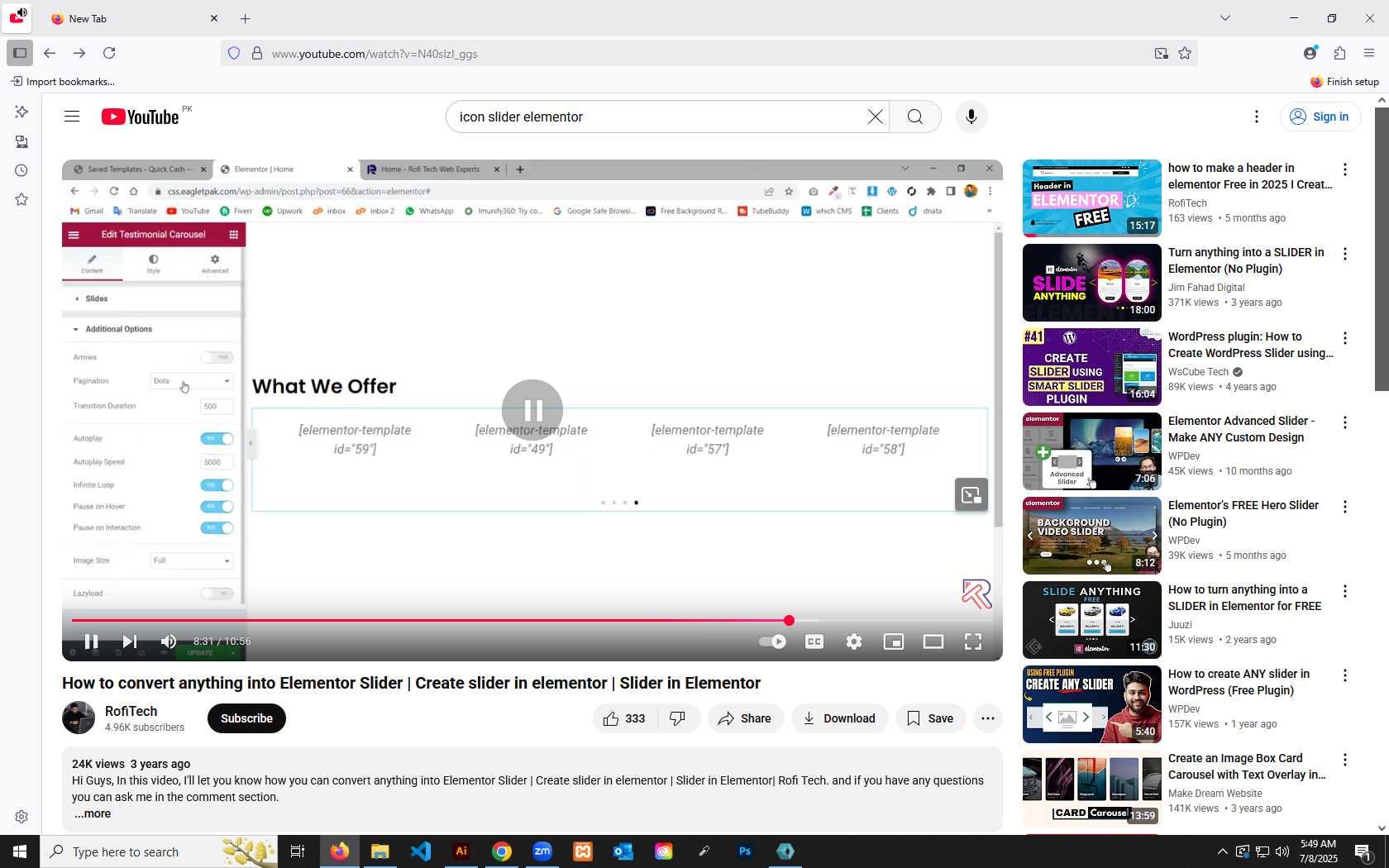
Task: Reload the current page
Action: (x=109, y=53)
